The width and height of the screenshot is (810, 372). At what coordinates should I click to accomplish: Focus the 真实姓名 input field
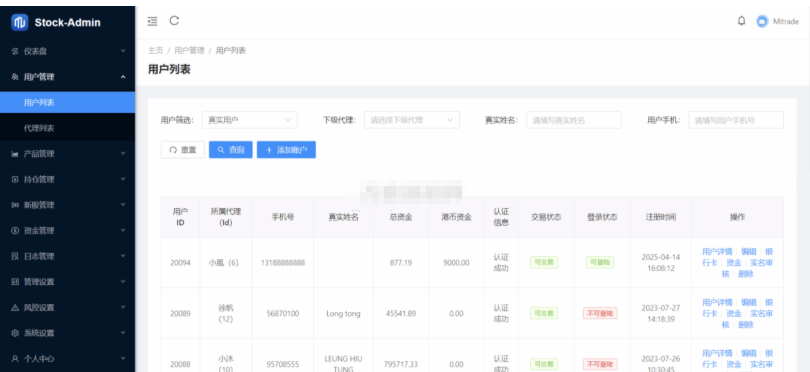[574, 120]
